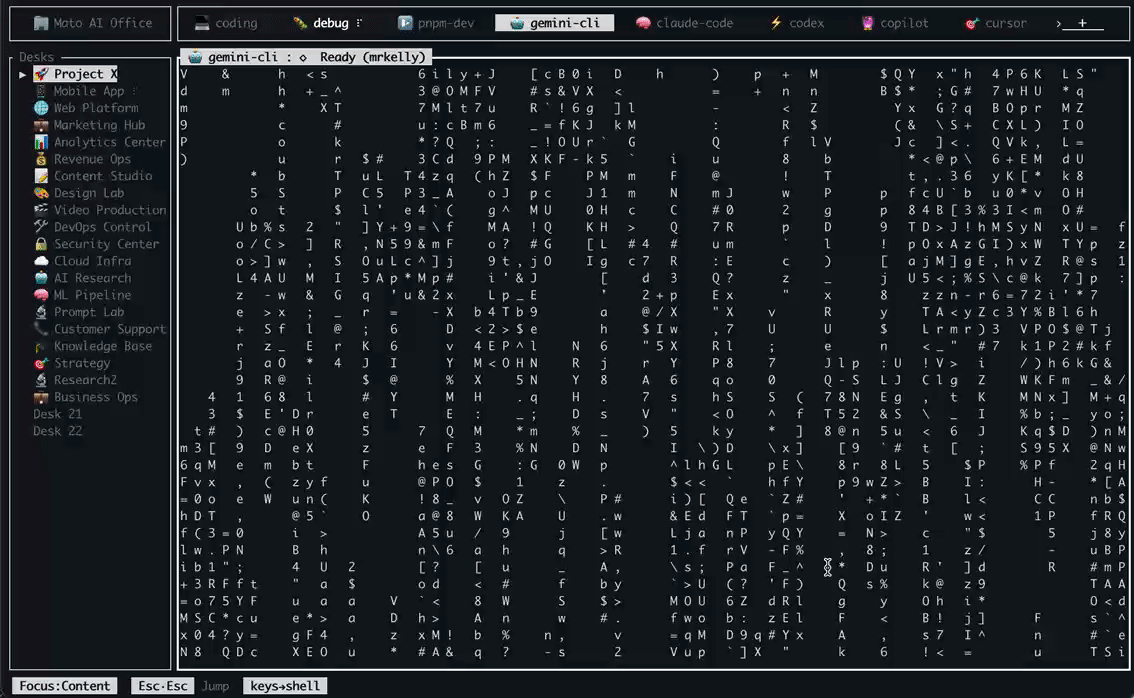
Task: Click the Jump action in the status bar
Action: (216, 686)
